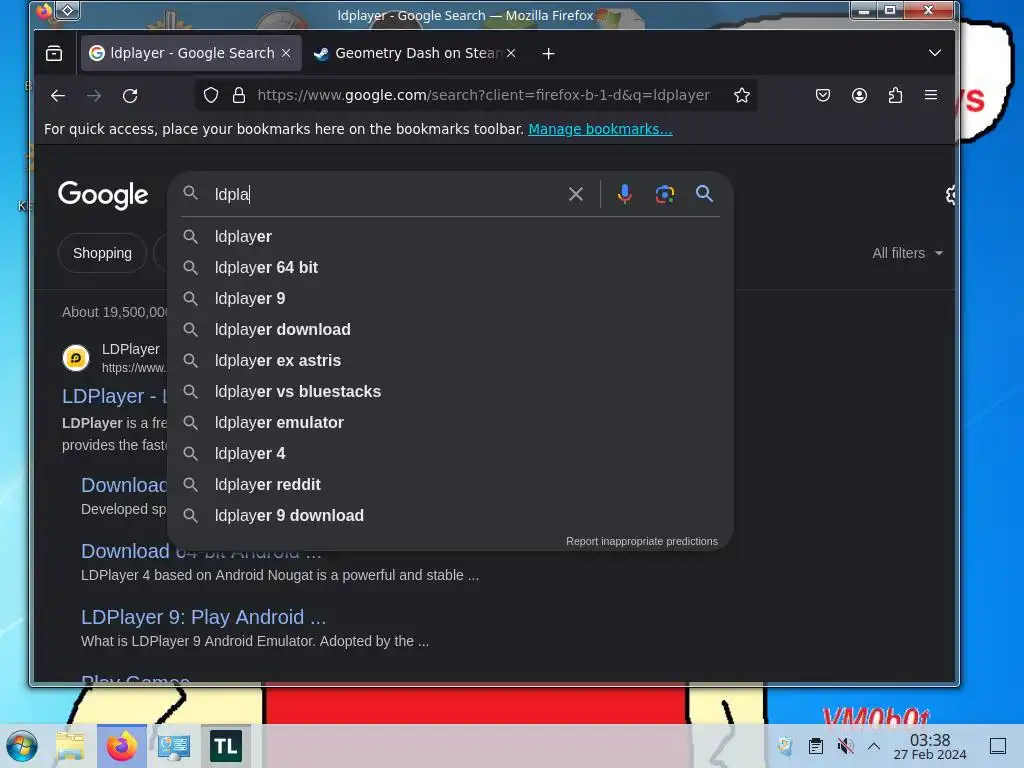The height and width of the screenshot is (768, 1024).
Task: Click the LDPlayer result favicon
Action: coord(76,358)
